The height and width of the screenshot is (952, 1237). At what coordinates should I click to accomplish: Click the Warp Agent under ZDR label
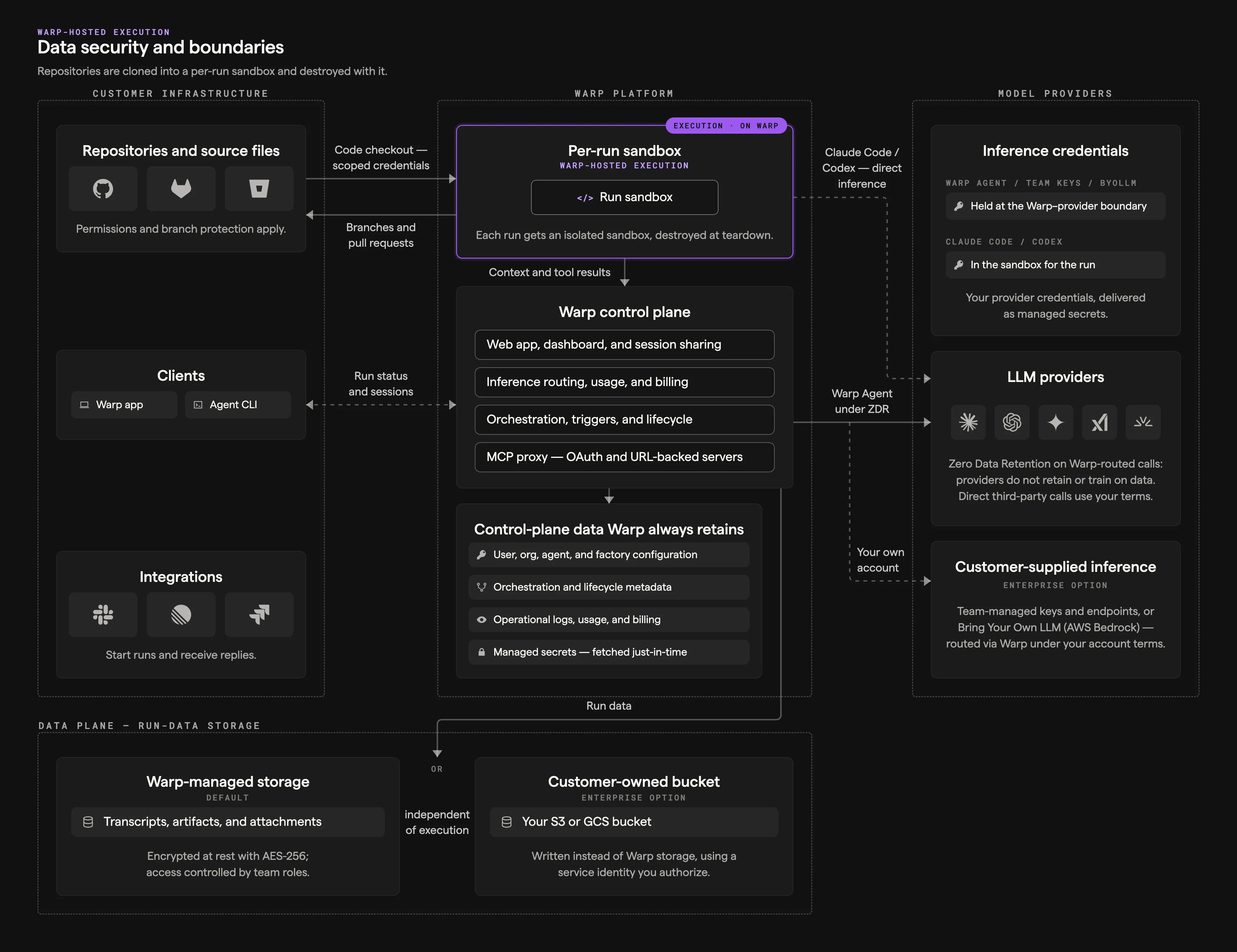click(862, 401)
